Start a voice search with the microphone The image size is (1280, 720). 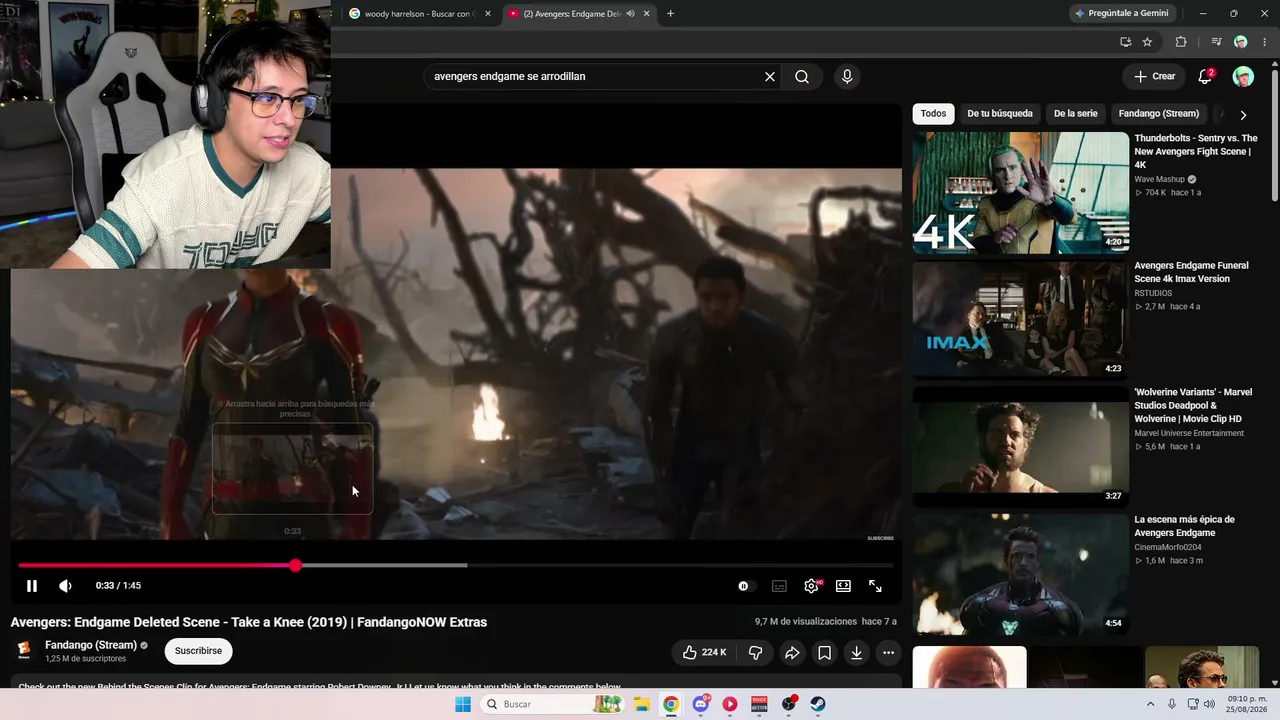[x=847, y=77]
